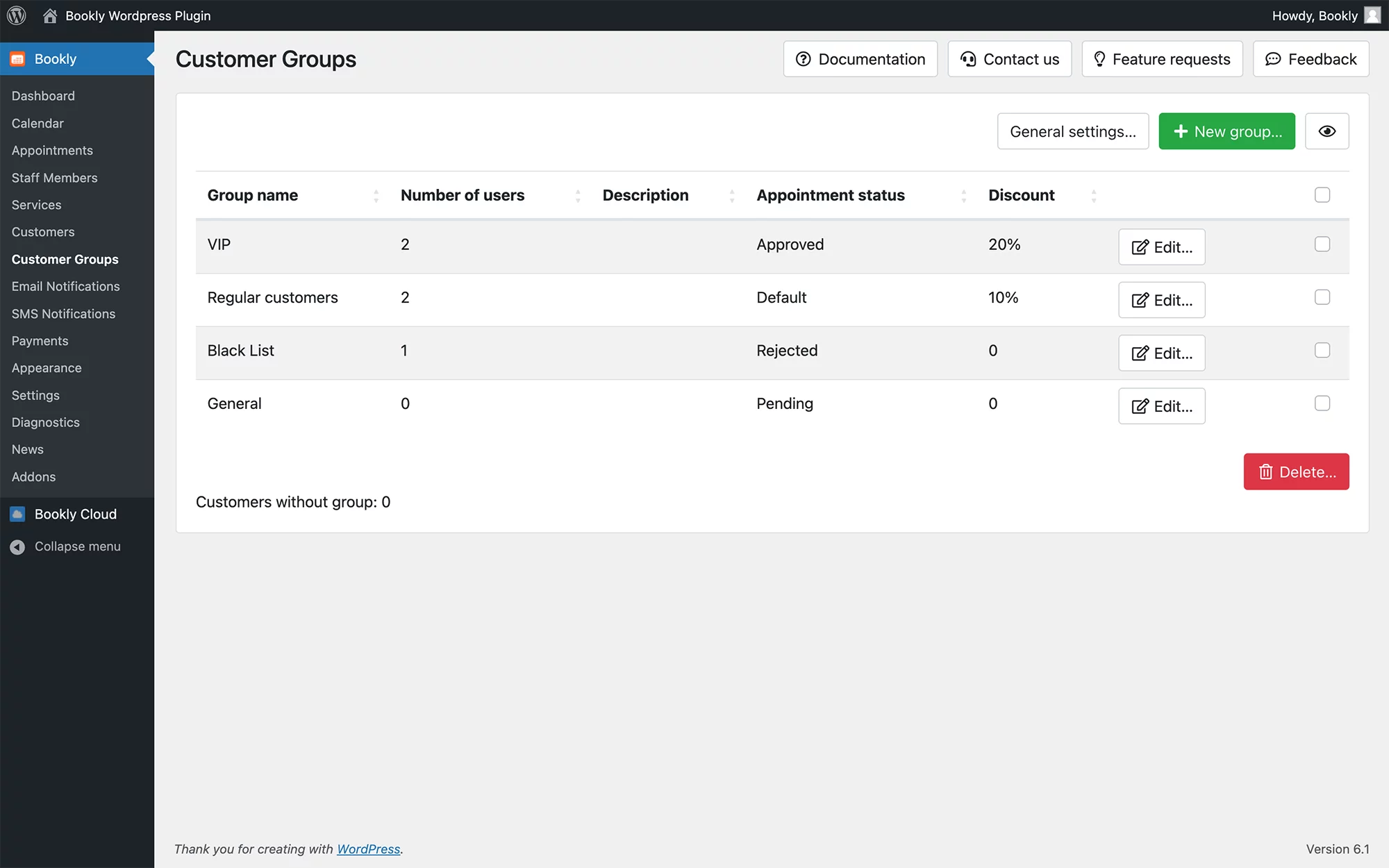Open the Documentation button
Image resolution: width=1389 pixels, height=868 pixels.
(860, 59)
